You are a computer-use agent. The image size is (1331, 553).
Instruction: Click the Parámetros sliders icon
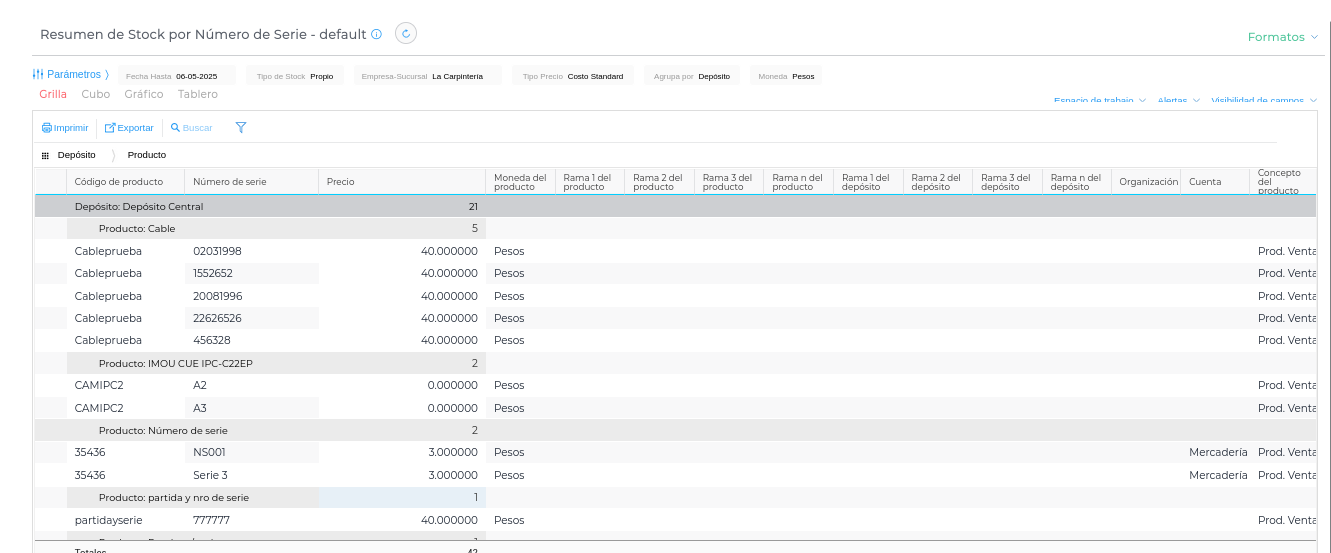tap(38, 74)
